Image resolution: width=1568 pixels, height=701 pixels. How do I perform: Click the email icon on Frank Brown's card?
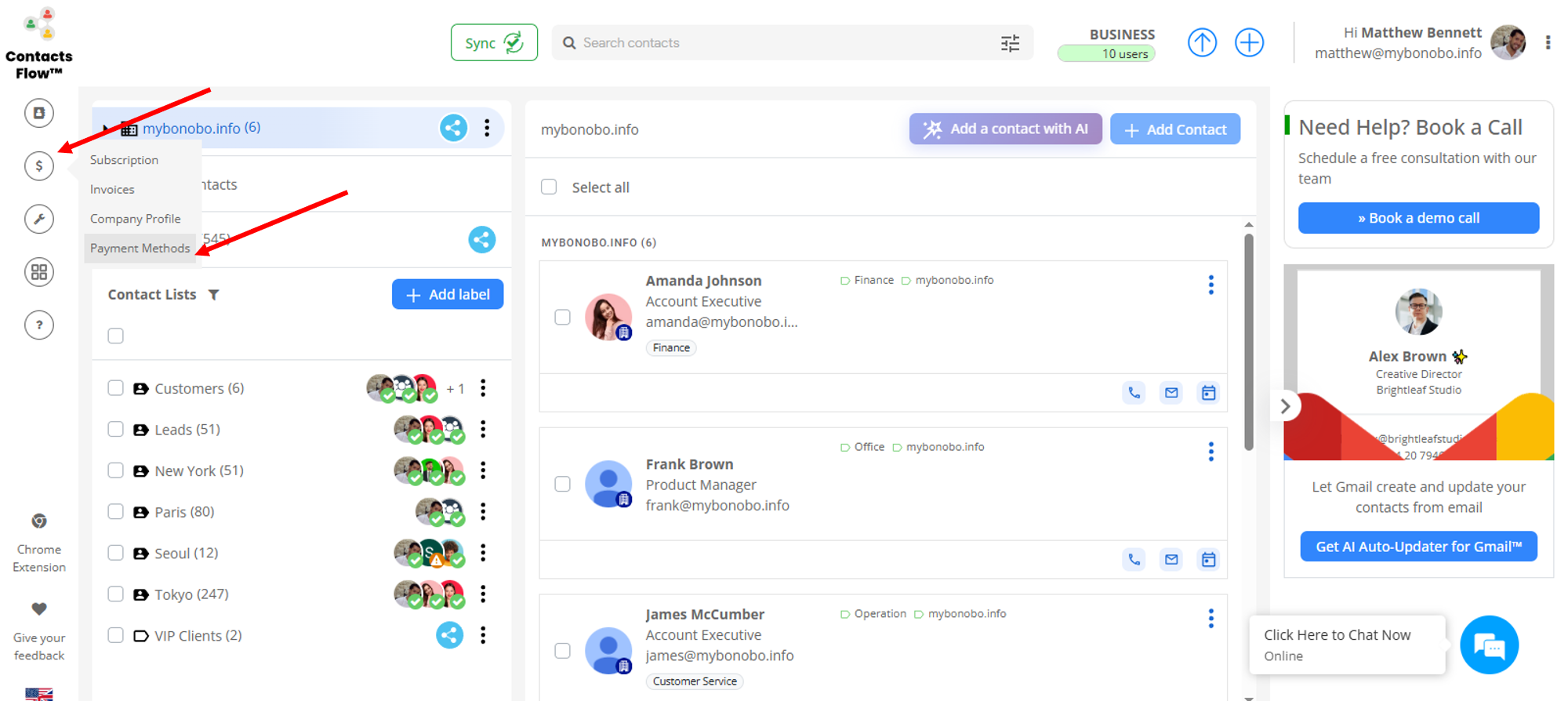[1171, 560]
